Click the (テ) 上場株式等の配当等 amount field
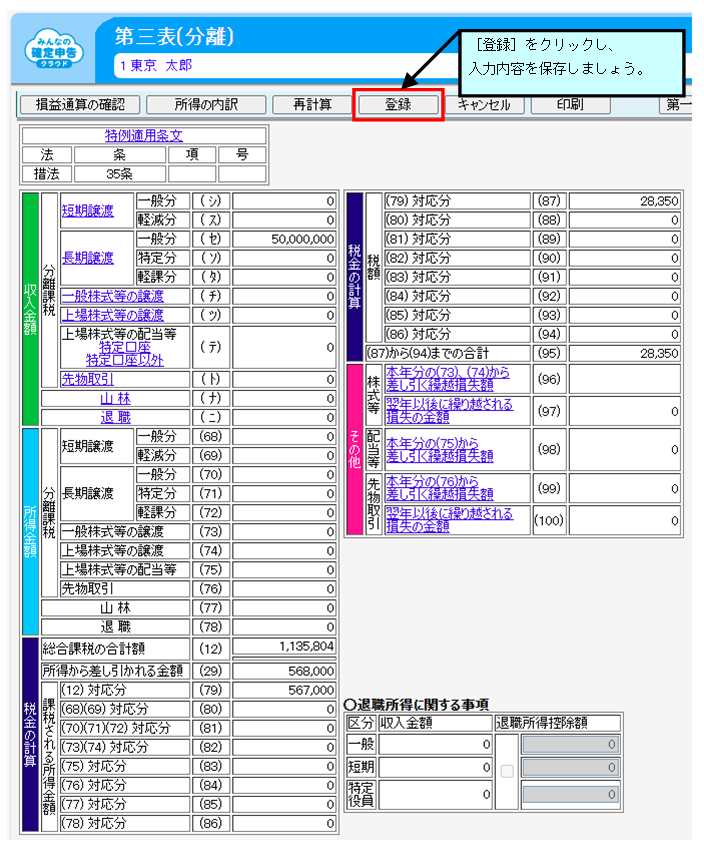This screenshot has height=851, width=704. 284,347
